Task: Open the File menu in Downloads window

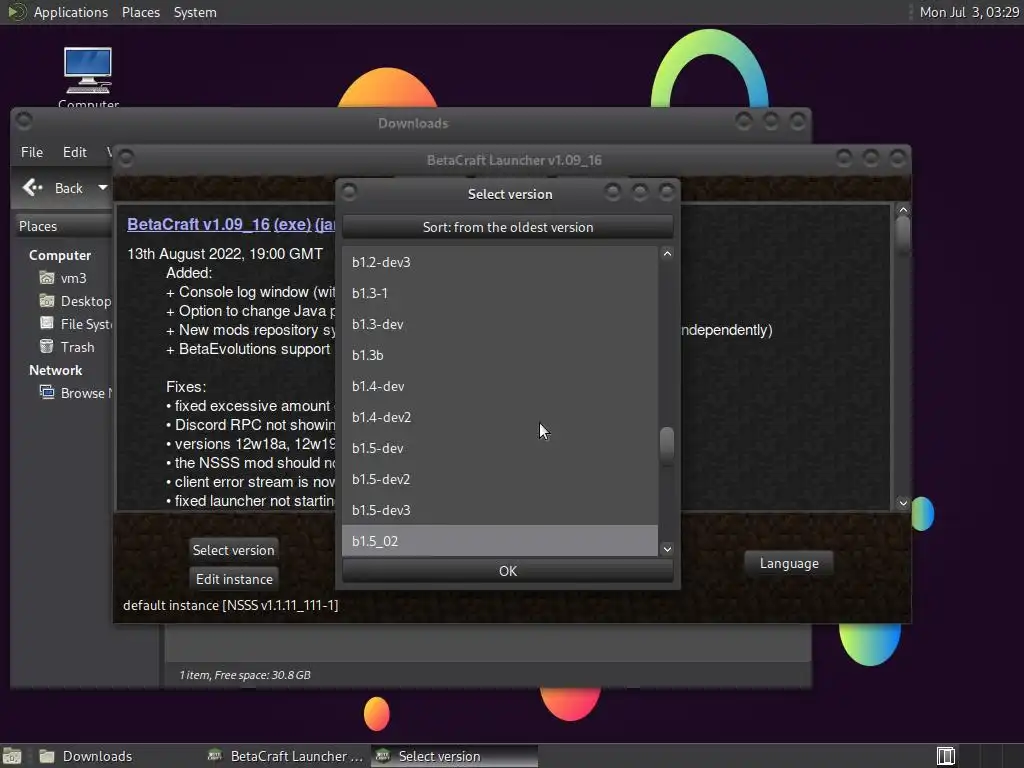Action: point(32,152)
